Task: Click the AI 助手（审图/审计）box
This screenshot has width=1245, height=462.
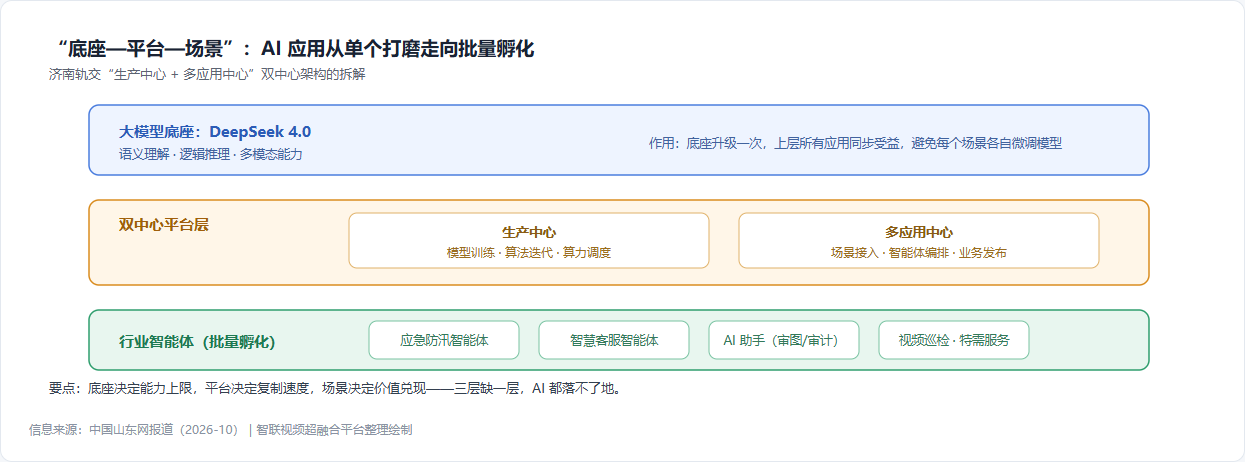Action: [x=784, y=340]
